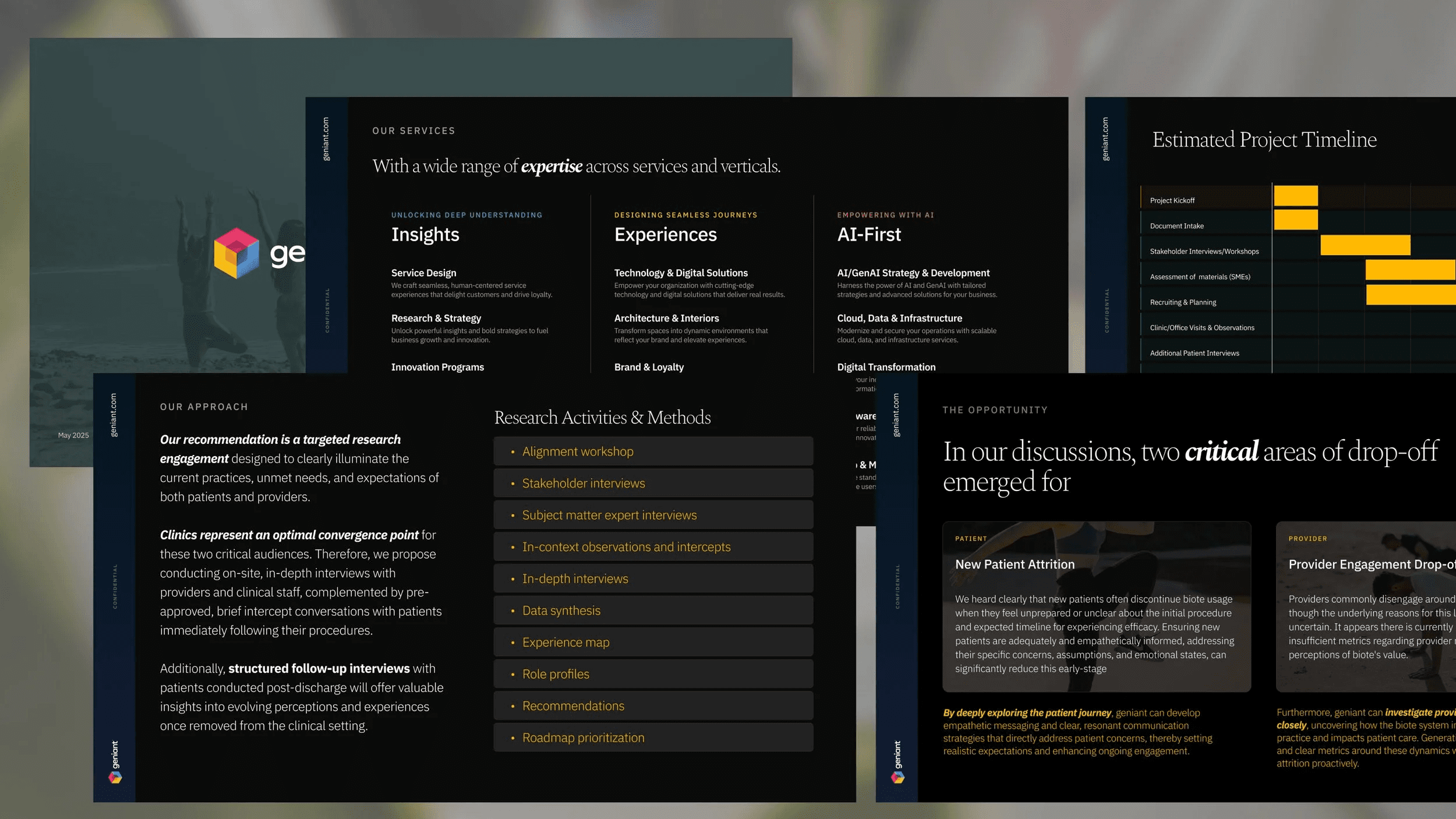Click geniant.com text on Timeline slide sidebar
1456x819 pixels.
coord(1105,139)
